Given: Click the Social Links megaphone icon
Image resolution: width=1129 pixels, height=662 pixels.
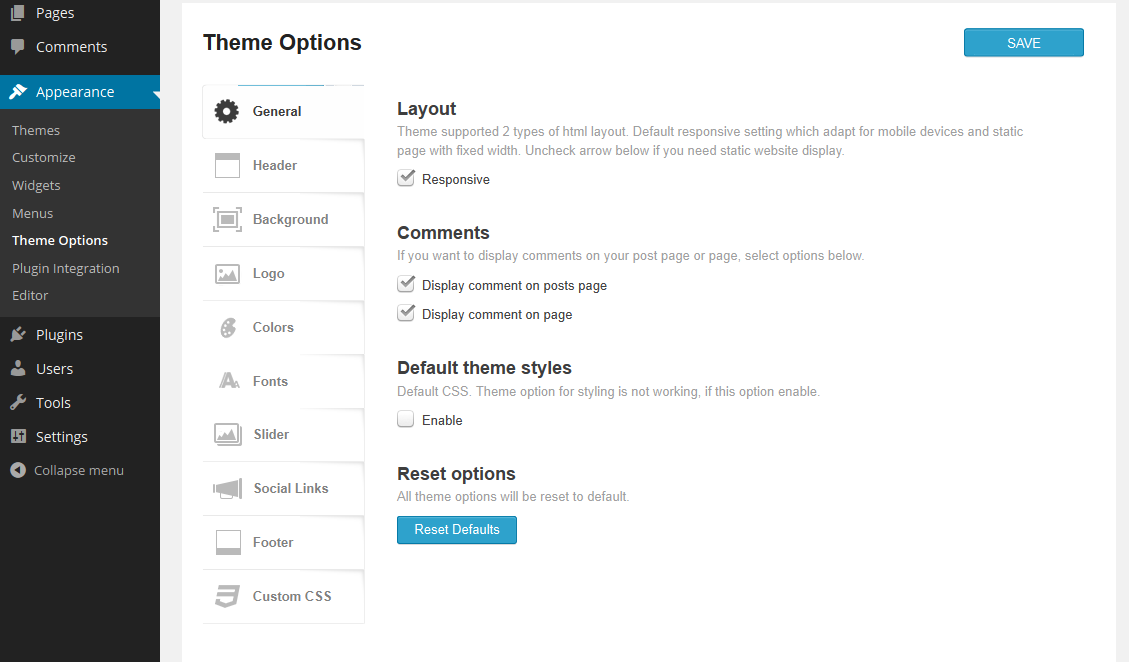Looking at the screenshot, I should (227, 489).
